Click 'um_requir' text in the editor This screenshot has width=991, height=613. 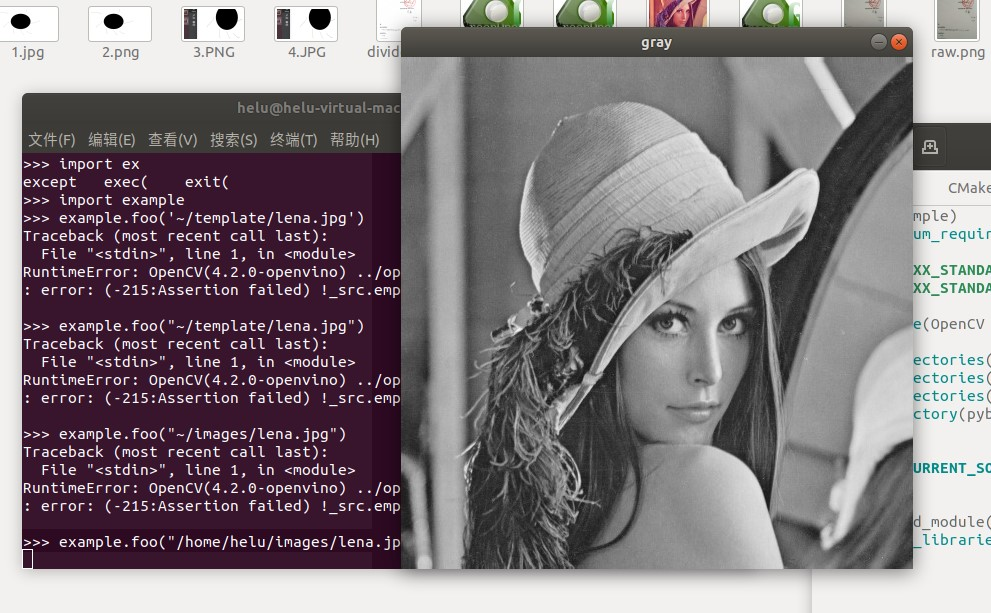(x=952, y=234)
